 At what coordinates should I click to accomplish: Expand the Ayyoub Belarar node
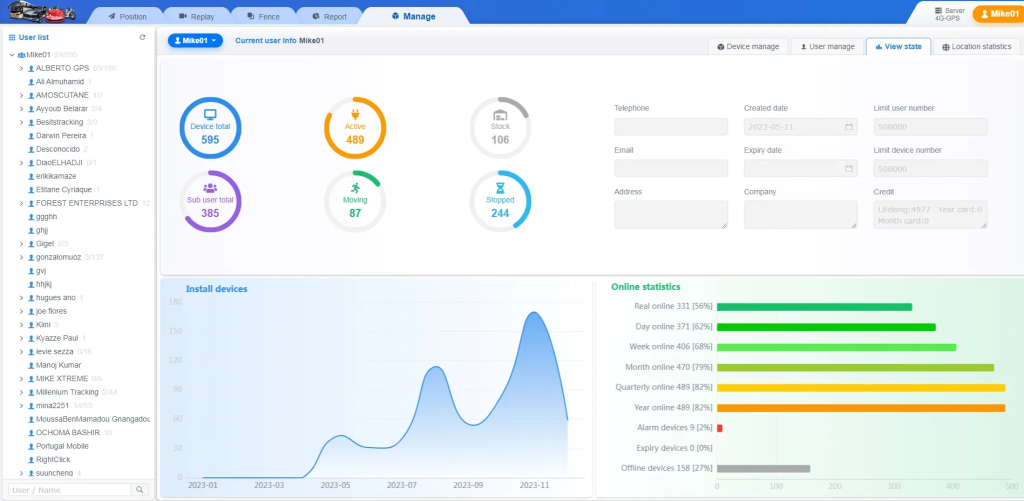[22, 108]
